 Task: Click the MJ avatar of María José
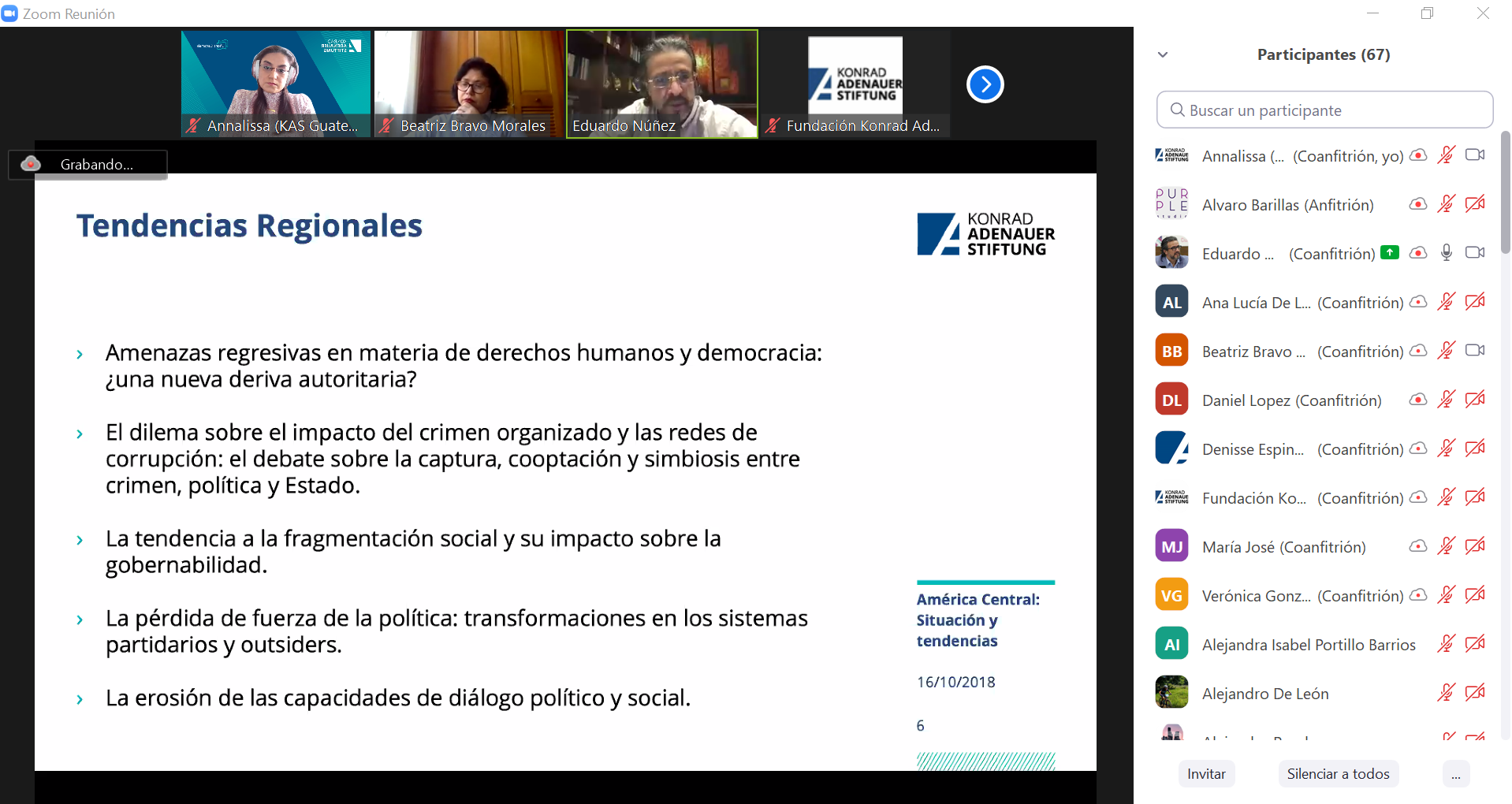(x=1171, y=546)
